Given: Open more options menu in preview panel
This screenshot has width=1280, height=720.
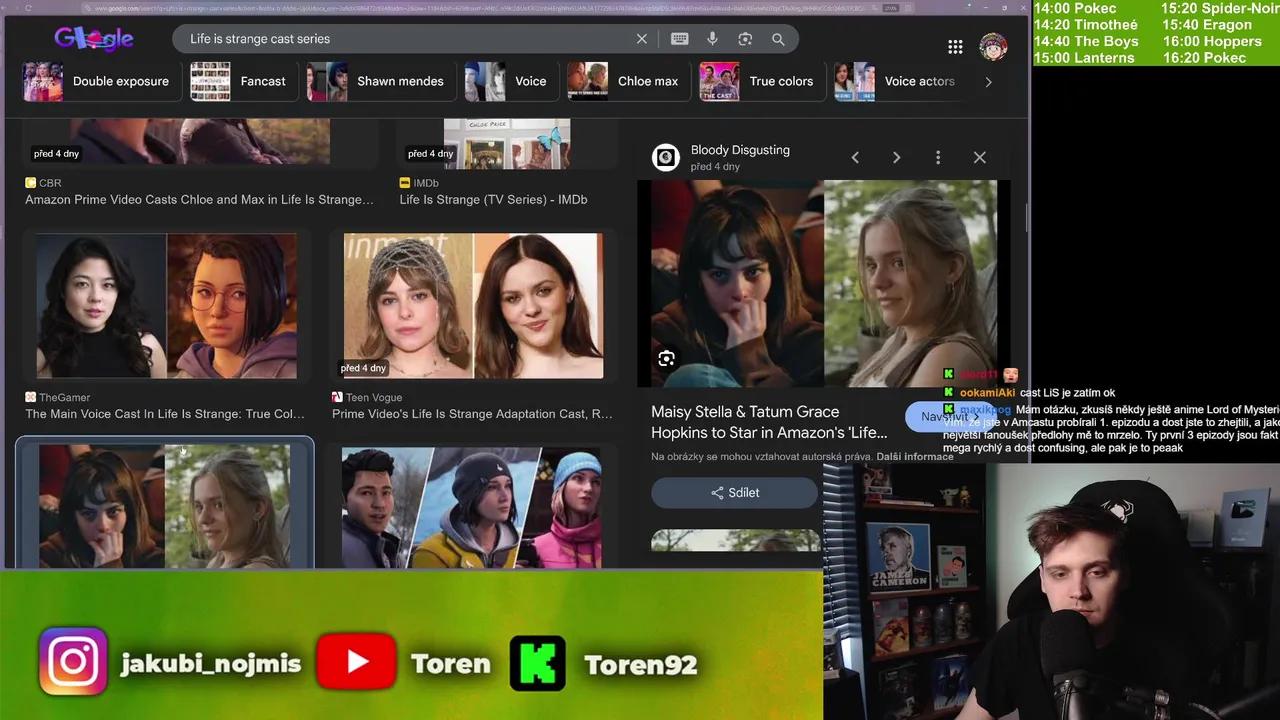Looking at the screenshot, I should pyautogui.click(x=938, y=157).
